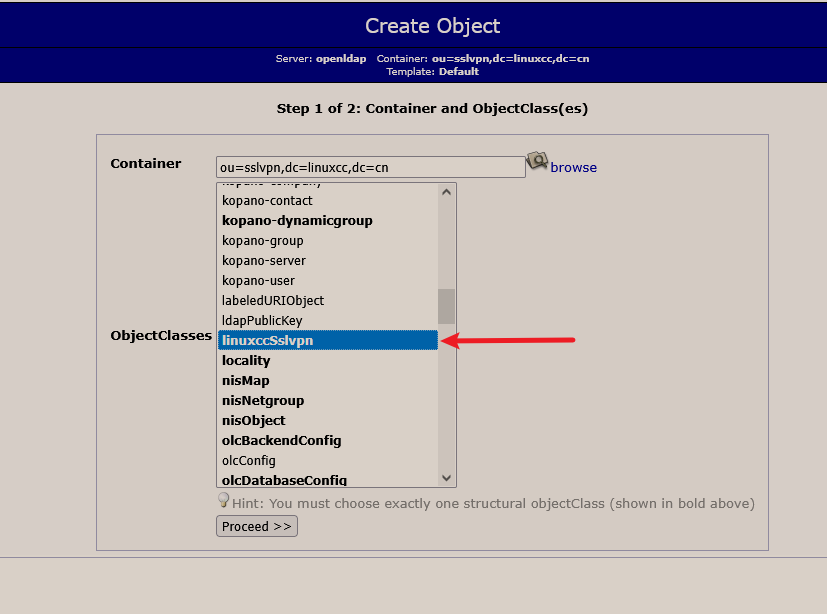Click the Container DN input field
The height and width of the screenshot is (614, 827).
[370, 167]
